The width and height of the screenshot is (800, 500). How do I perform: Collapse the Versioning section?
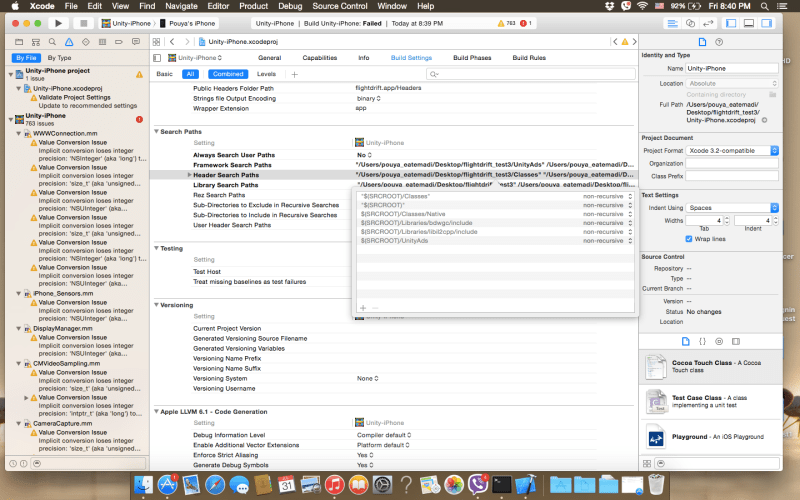click(x=156, y=305)
